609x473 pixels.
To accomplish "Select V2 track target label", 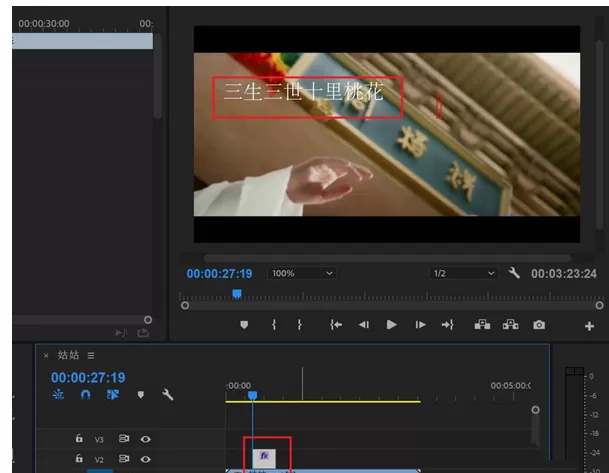I will (99, 460).
